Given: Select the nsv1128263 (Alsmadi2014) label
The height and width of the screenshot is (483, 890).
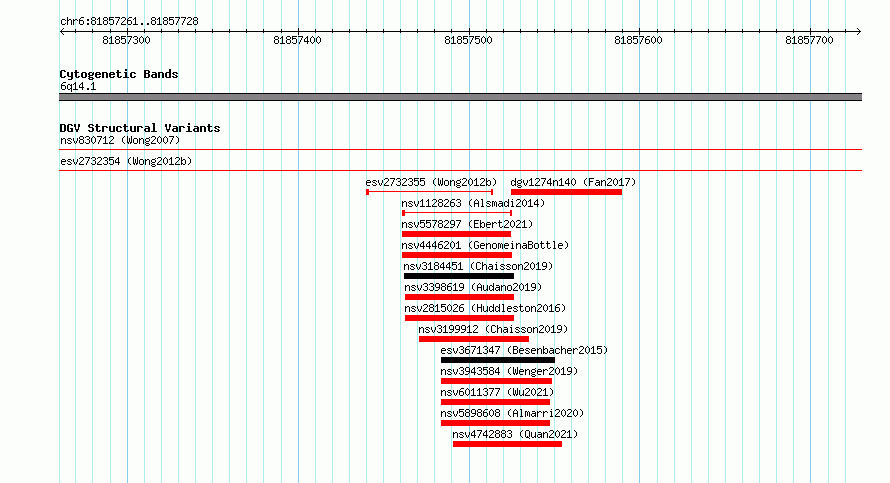Looking at the screenshot, I should (473, 203).
